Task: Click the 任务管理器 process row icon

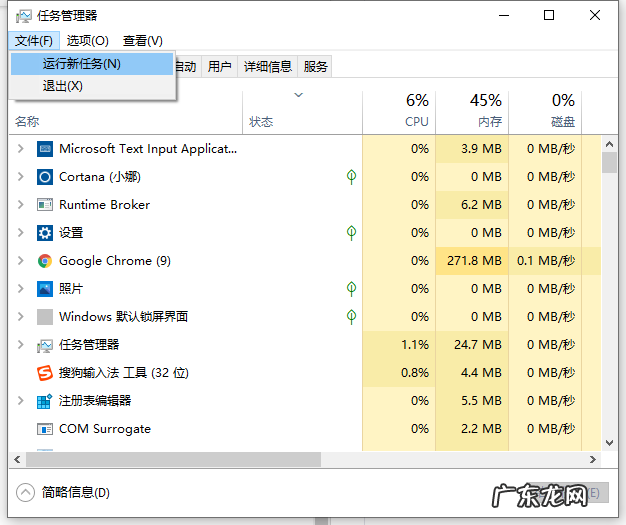Action: pyautogui.click(x=45, y=345)
